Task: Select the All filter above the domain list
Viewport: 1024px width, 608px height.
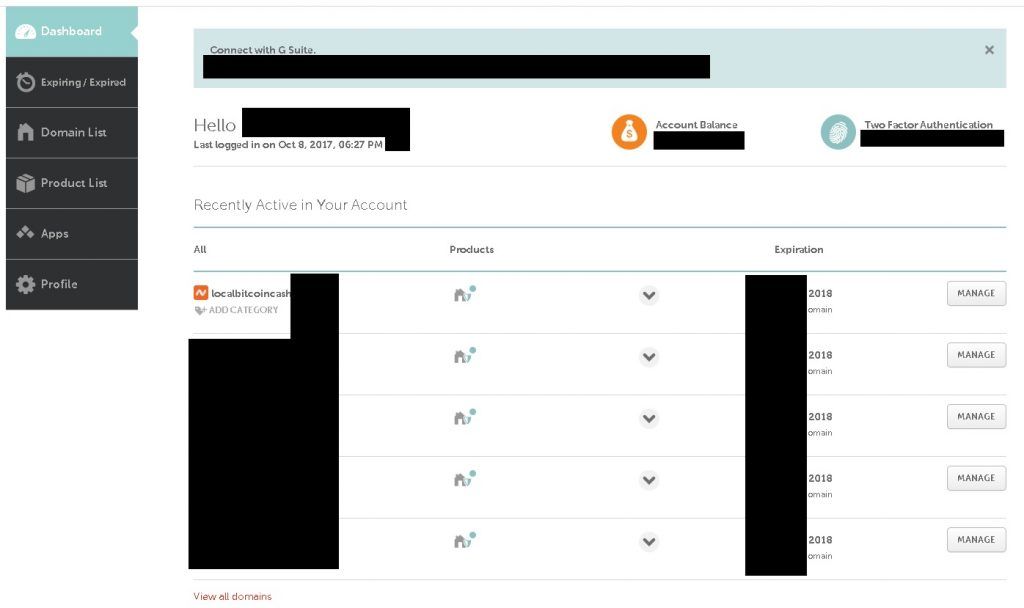Action: point(199,249)
